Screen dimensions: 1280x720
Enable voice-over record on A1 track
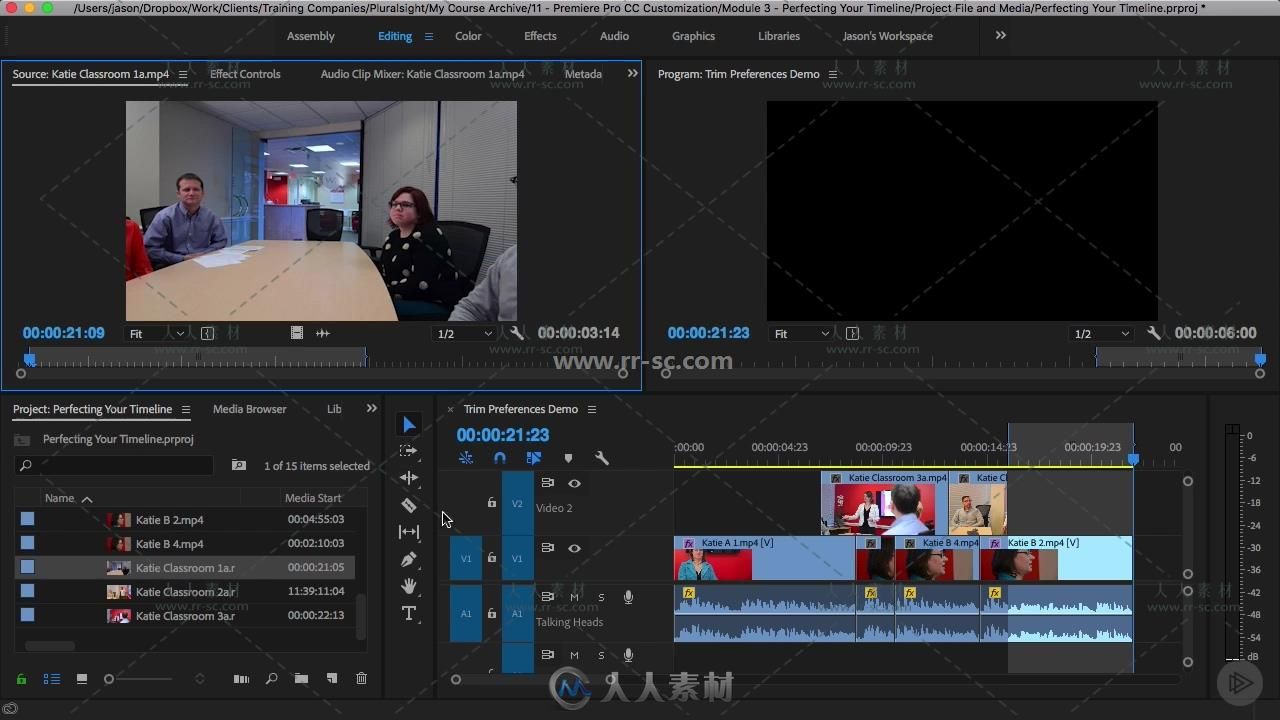628,597
